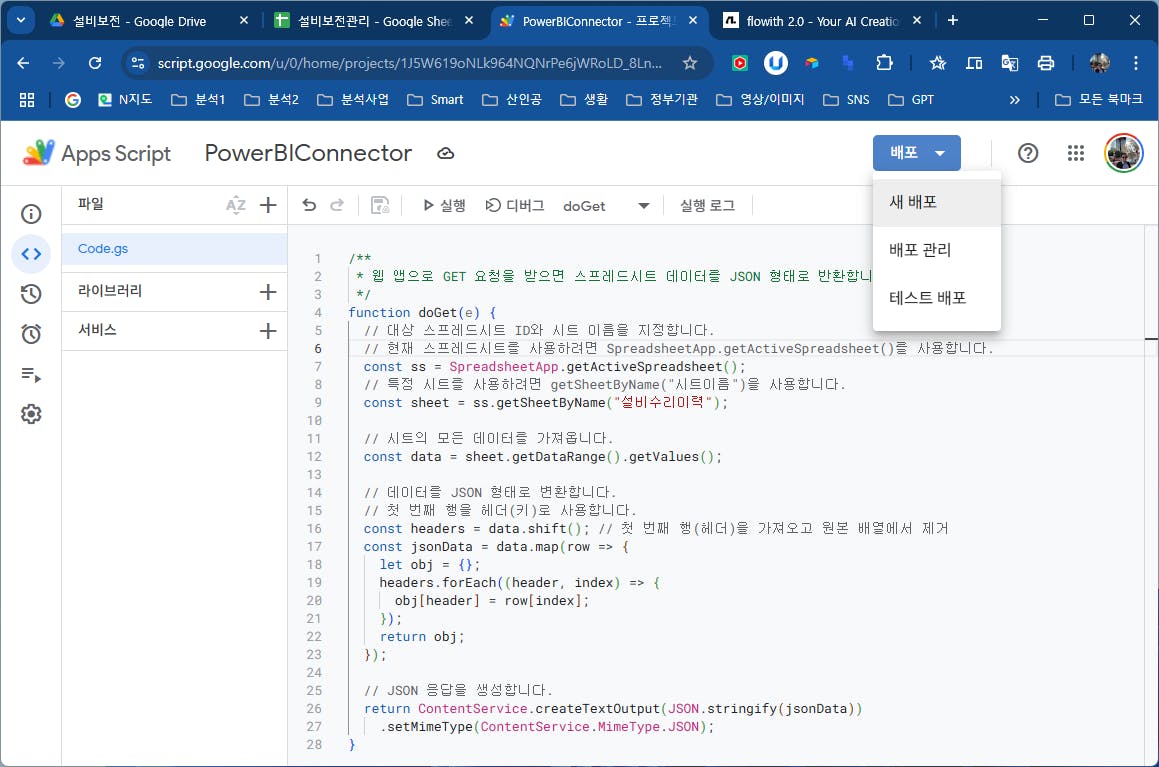Open the print extension icon
The image size is (1159, 767).
point(1046,63)
